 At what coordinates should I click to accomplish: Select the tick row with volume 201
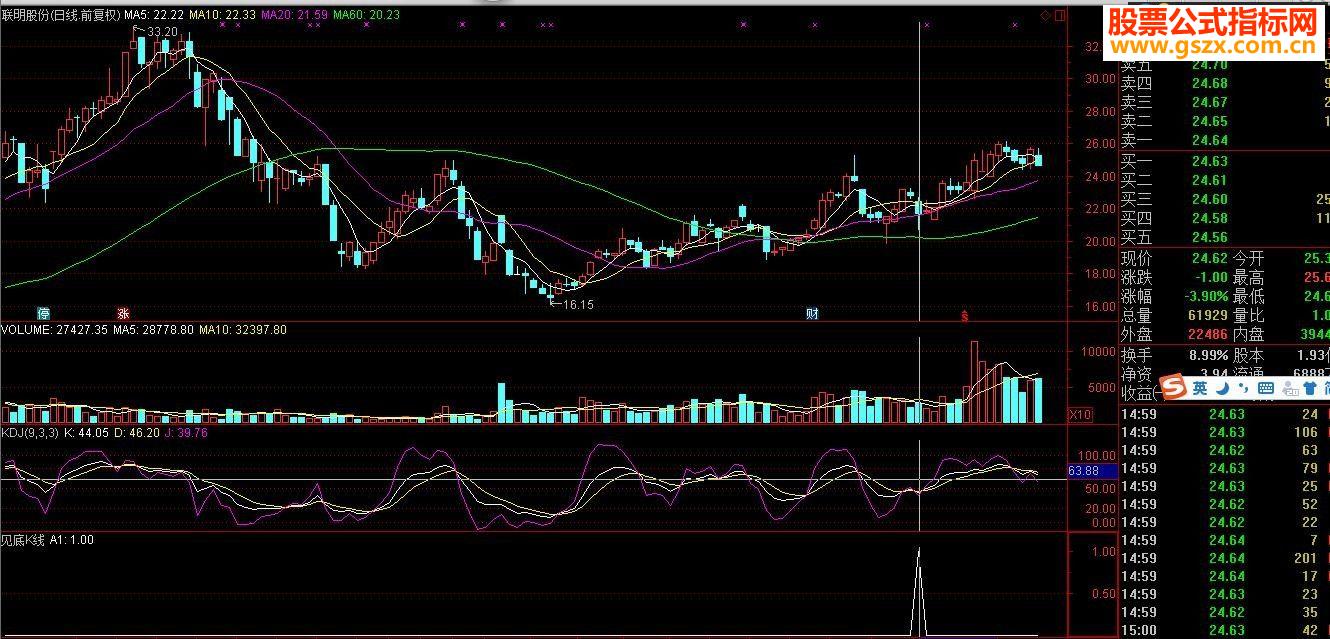click(x=1223, y=558)
